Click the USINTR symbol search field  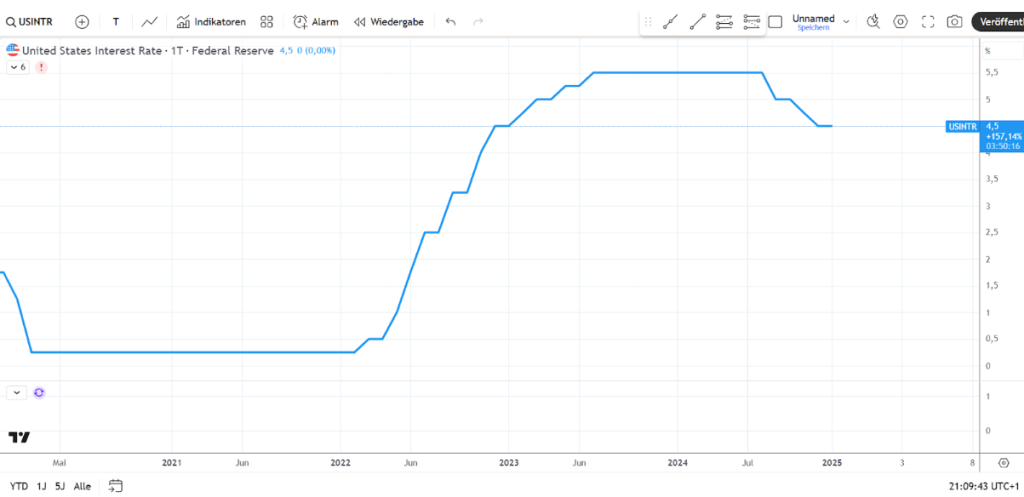click(34, 21)
